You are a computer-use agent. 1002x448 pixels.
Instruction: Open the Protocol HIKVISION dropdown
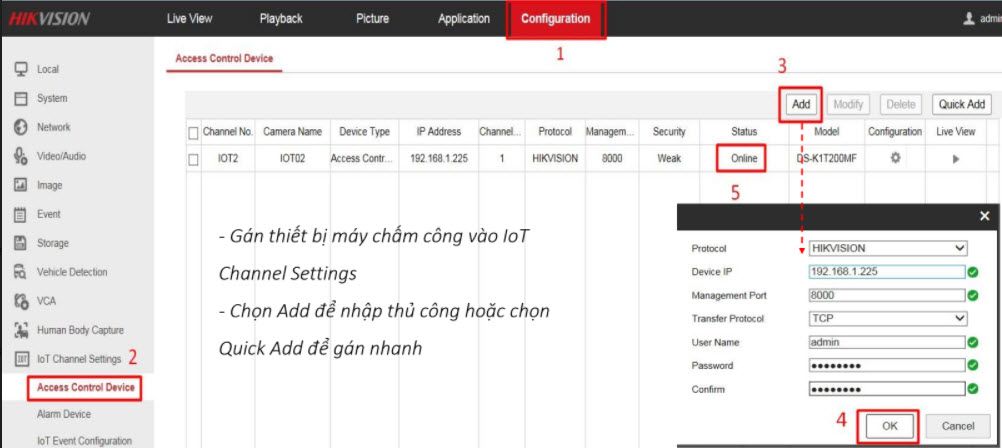[888, 248]
